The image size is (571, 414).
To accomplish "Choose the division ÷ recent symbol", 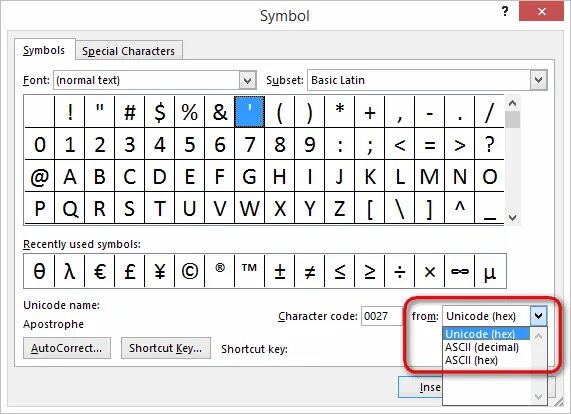I will pyautogui.click(x=400, y=271).
